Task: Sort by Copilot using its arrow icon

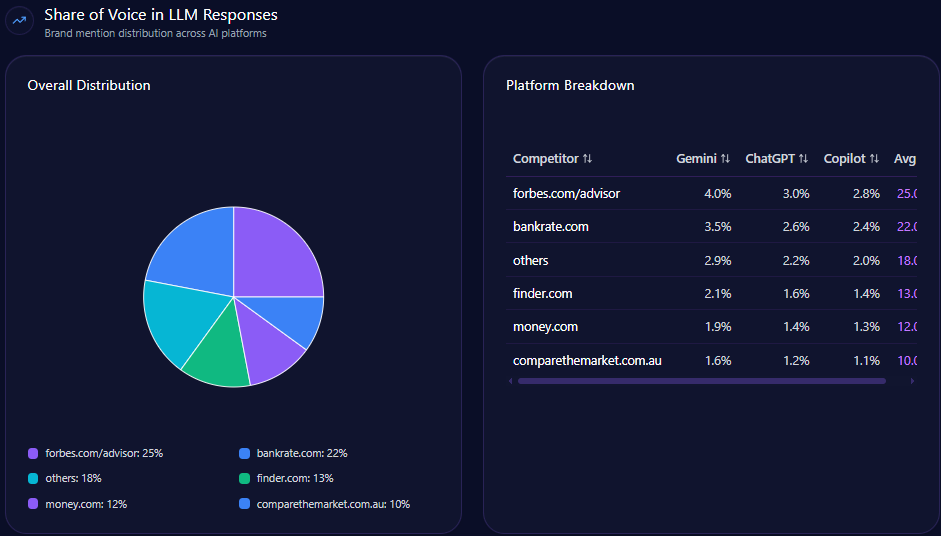Action: pos(874,159)
